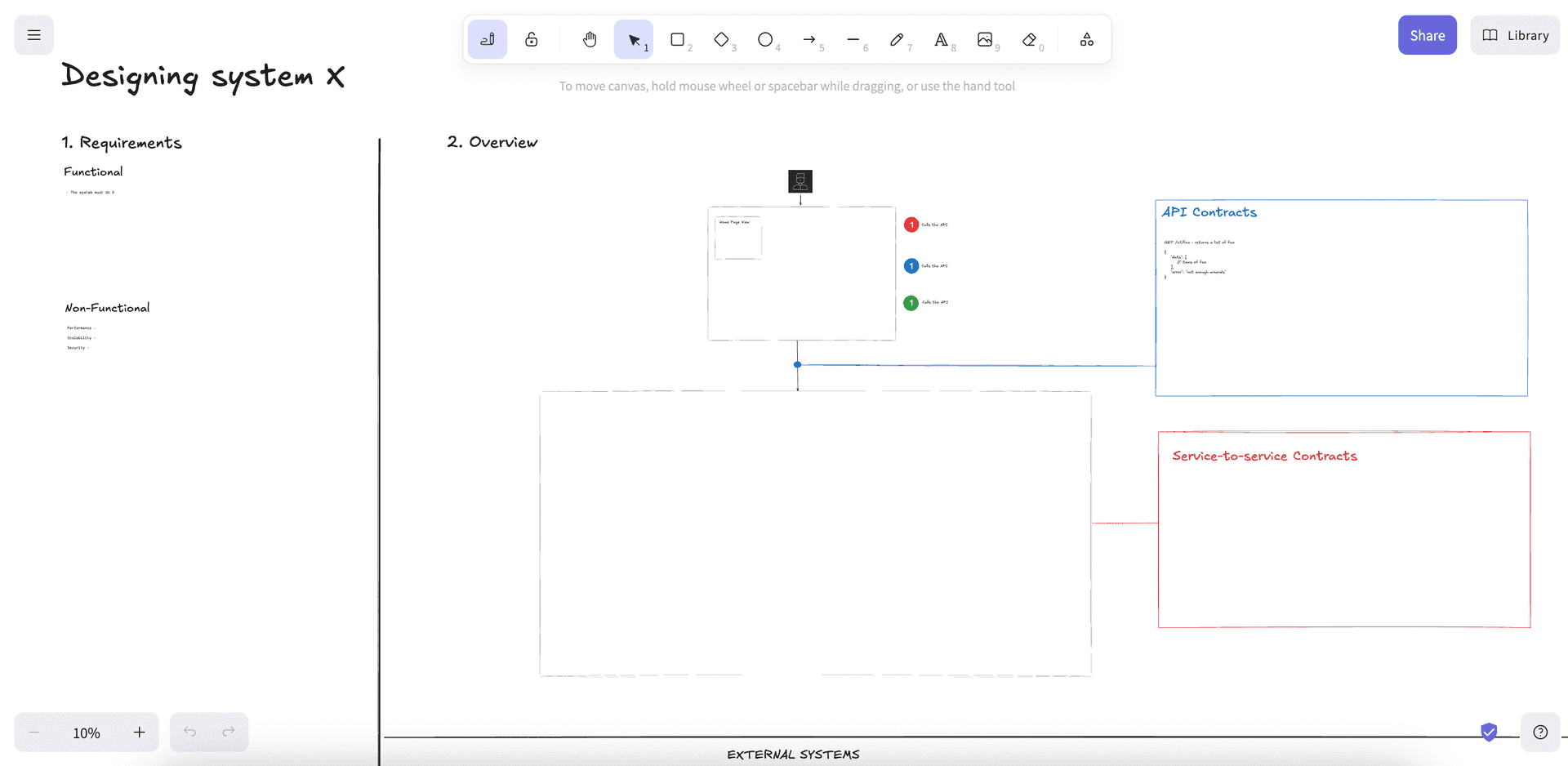Toggle the tool lock icon
The image size is (1568, 766).
pos(532,39)
